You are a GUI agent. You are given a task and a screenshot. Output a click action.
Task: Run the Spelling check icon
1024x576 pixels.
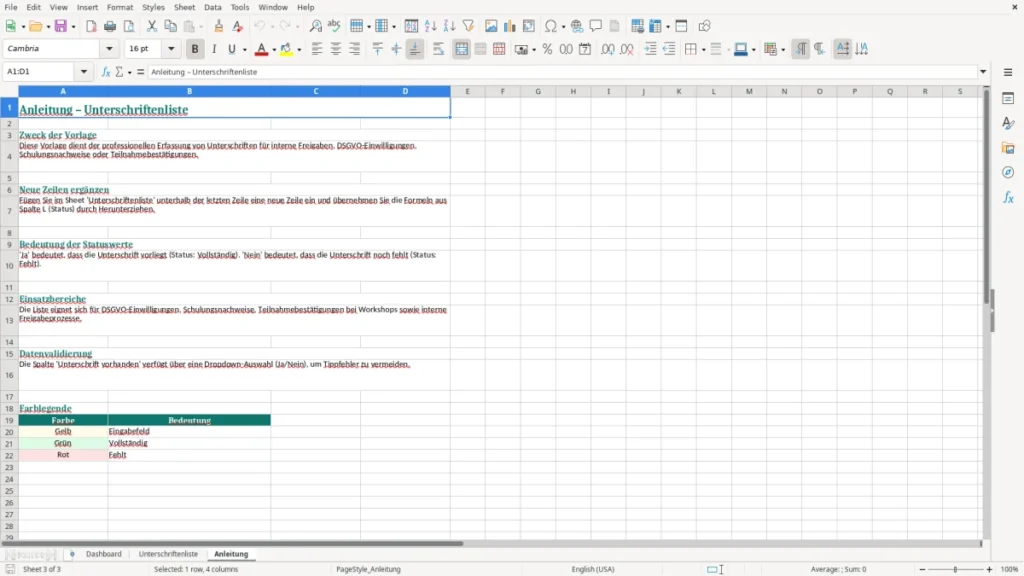[334, 26]
